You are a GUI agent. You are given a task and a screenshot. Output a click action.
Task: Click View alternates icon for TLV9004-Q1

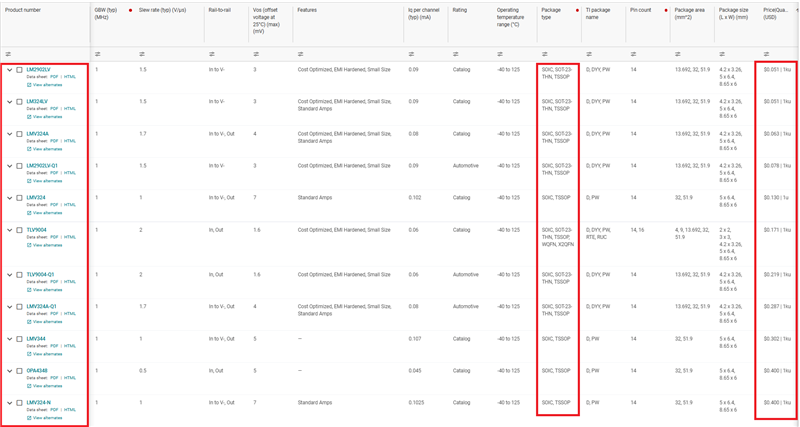tap(29, 290)
